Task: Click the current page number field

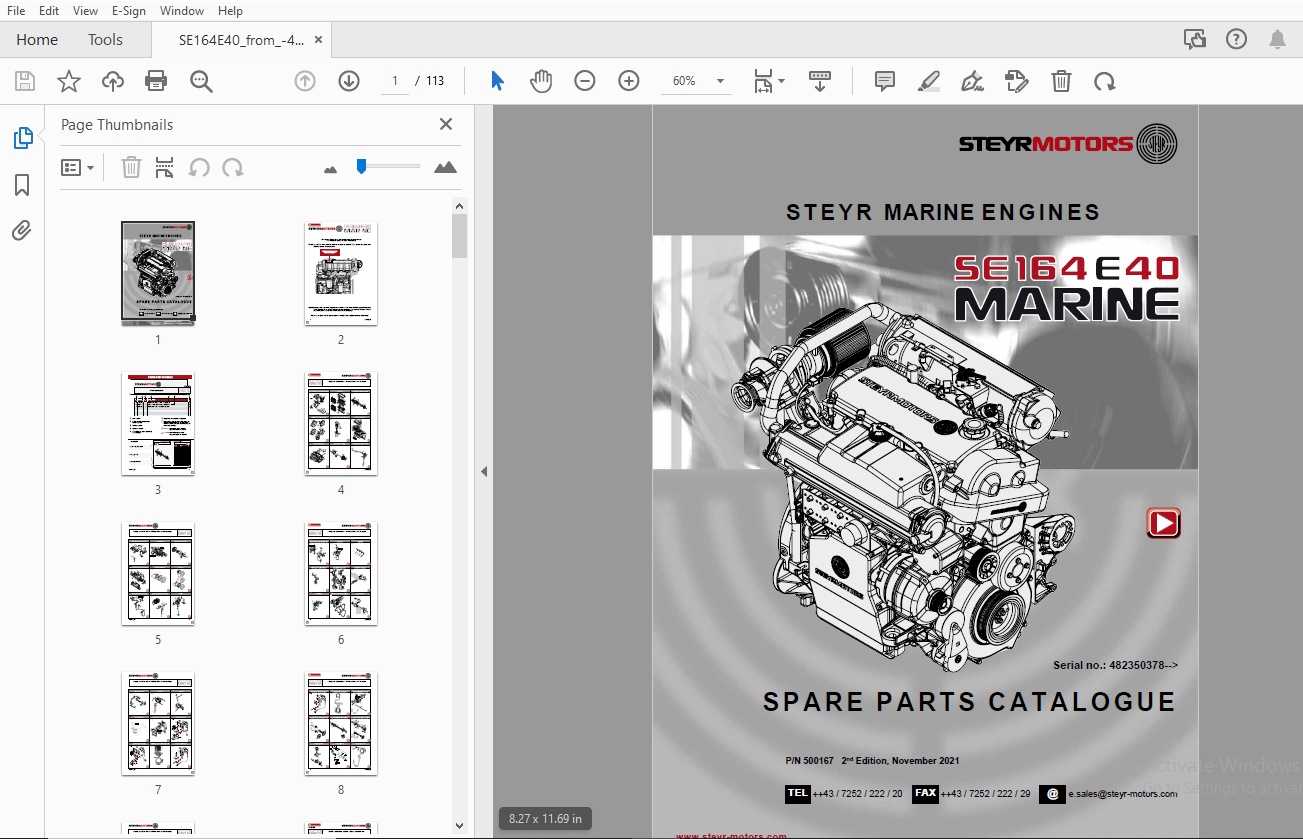Action: click(395, 81)
